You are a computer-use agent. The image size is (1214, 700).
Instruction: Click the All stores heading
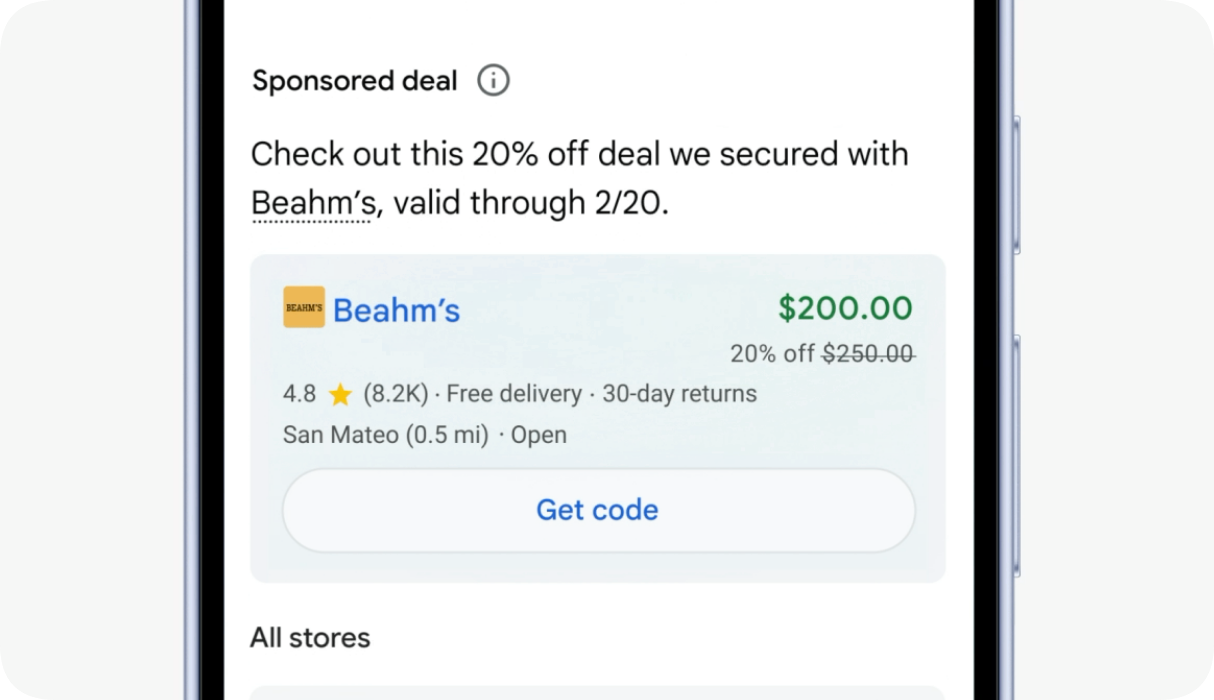click(x=310, y=638)
